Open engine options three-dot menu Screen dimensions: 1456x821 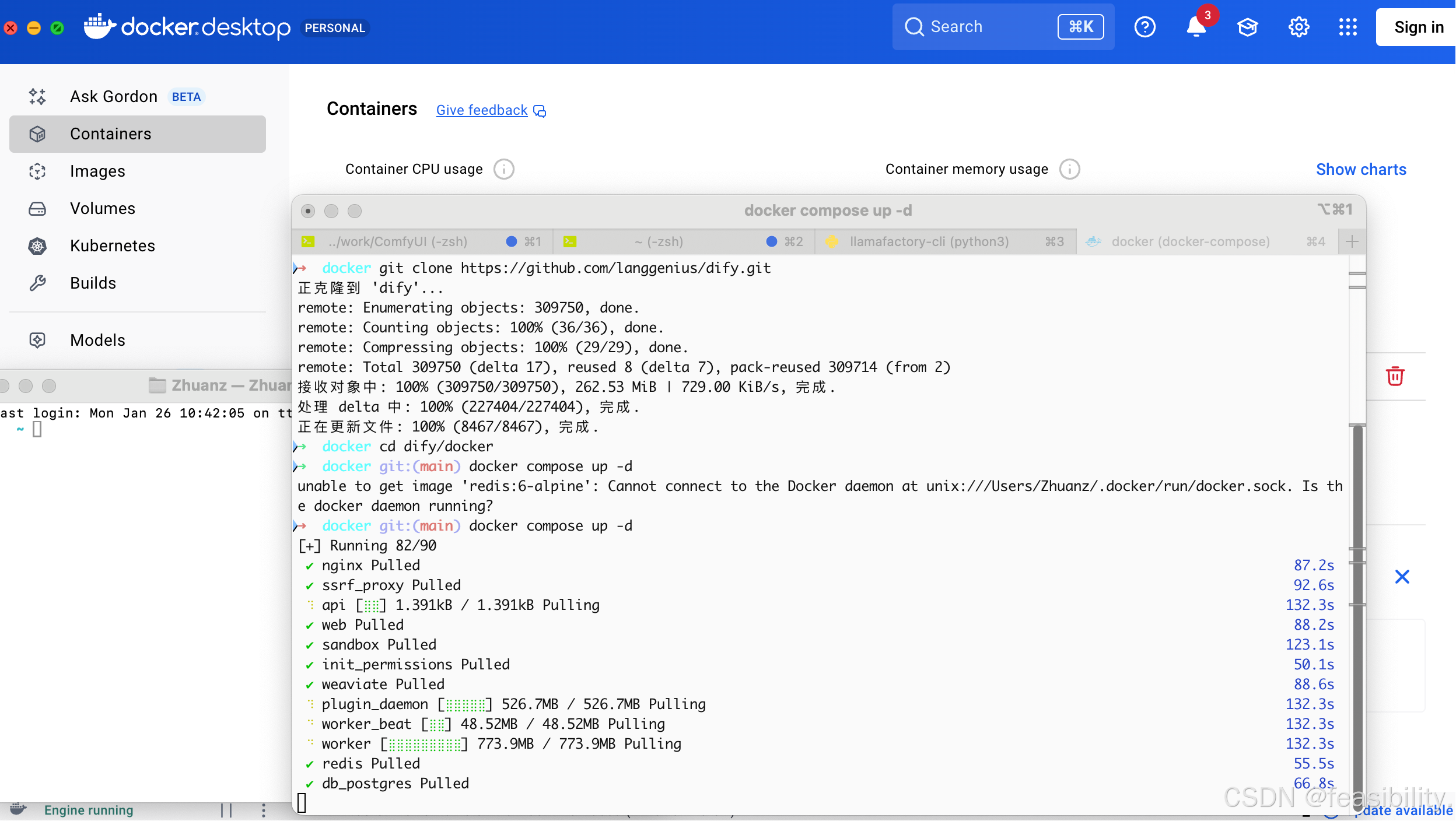[264, 810]
